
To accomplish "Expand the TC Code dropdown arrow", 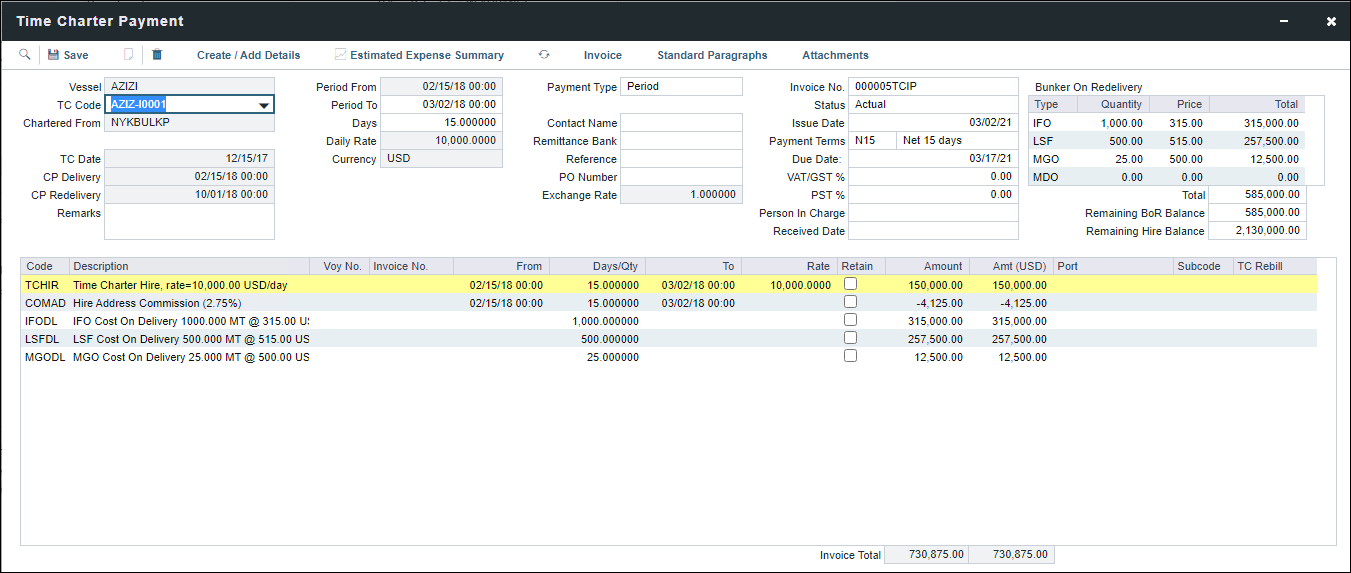I will tap(264, 105).
